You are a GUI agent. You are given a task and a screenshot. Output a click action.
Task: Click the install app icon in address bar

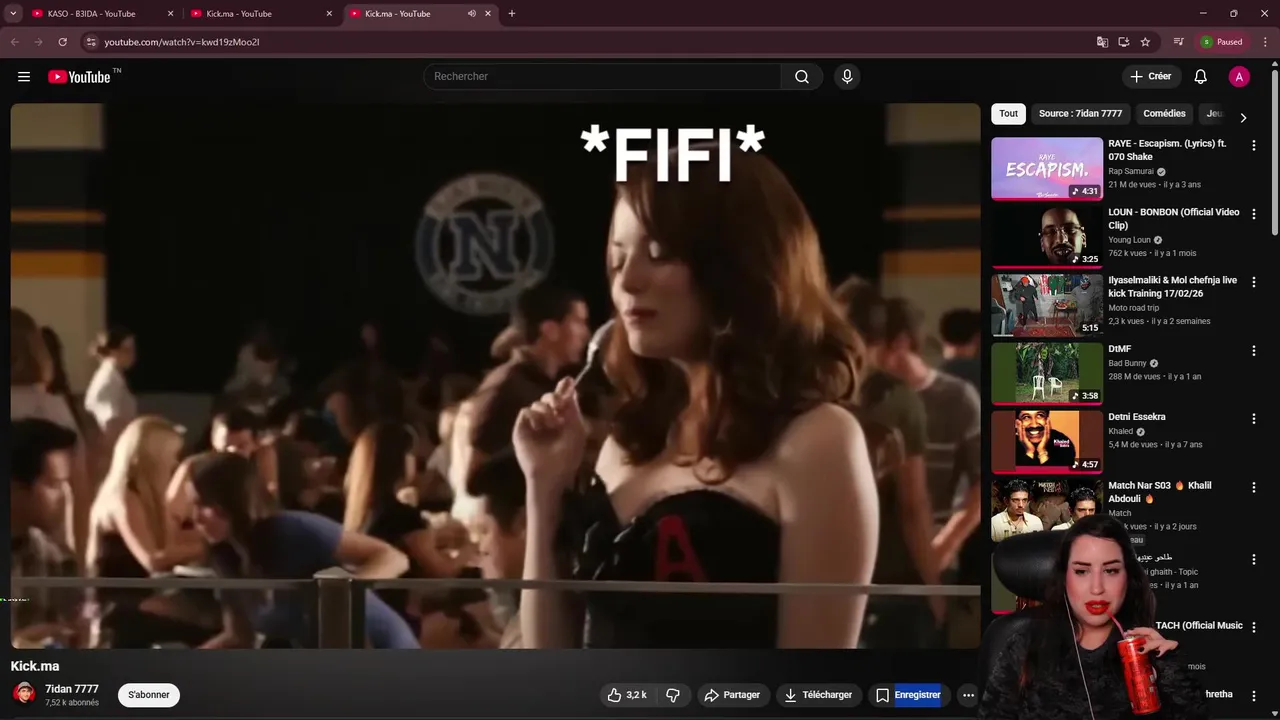tap(1124, 42)
